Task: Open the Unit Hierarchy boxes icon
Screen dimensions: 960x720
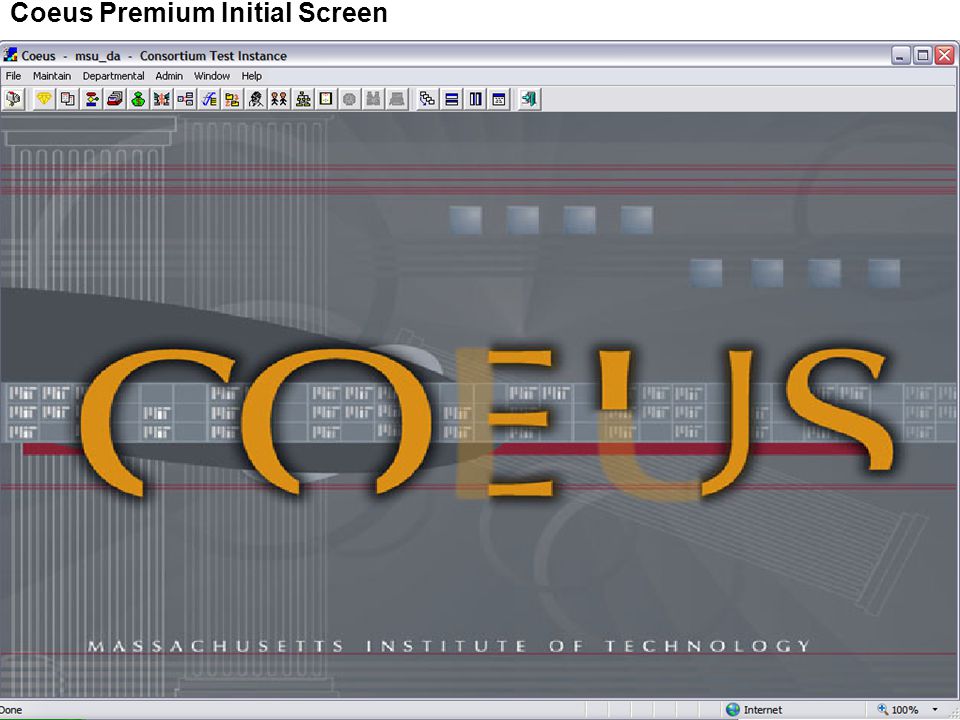Action: click(185, 99)
